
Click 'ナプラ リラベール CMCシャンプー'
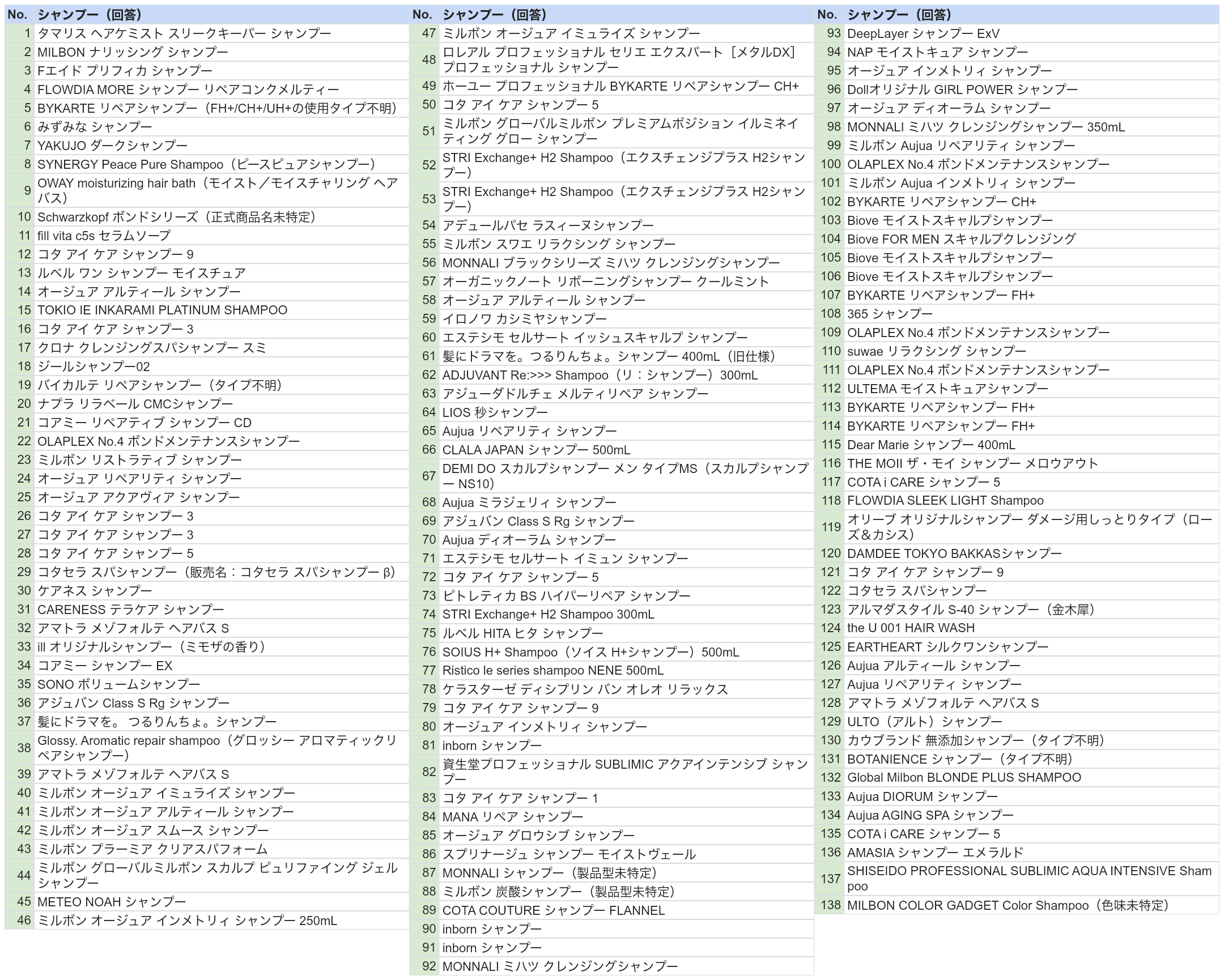click(x=222, y=403)
